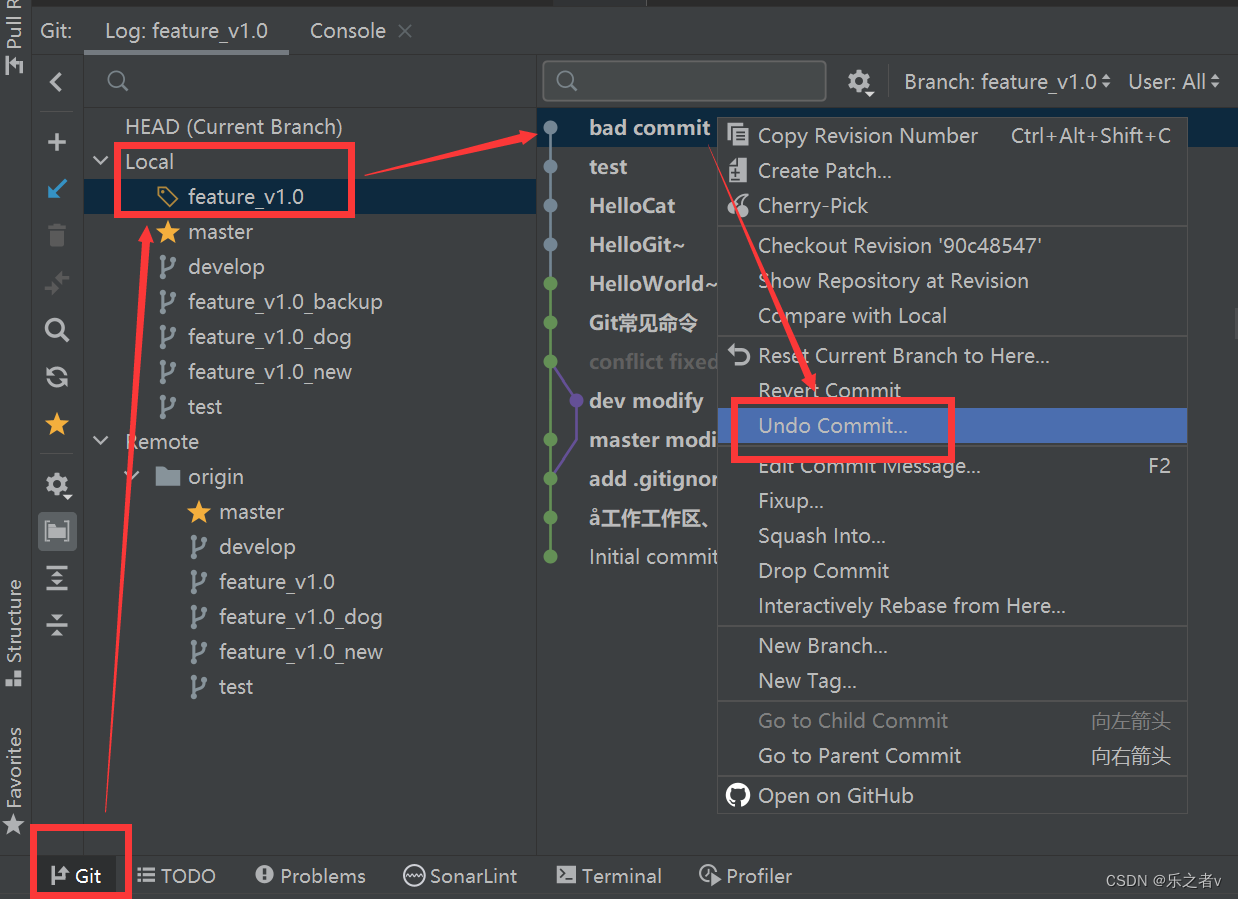The width and height of the screenshot is (1238, 899).
Task: Collapse the origin folder node
Action: (132, 477)
